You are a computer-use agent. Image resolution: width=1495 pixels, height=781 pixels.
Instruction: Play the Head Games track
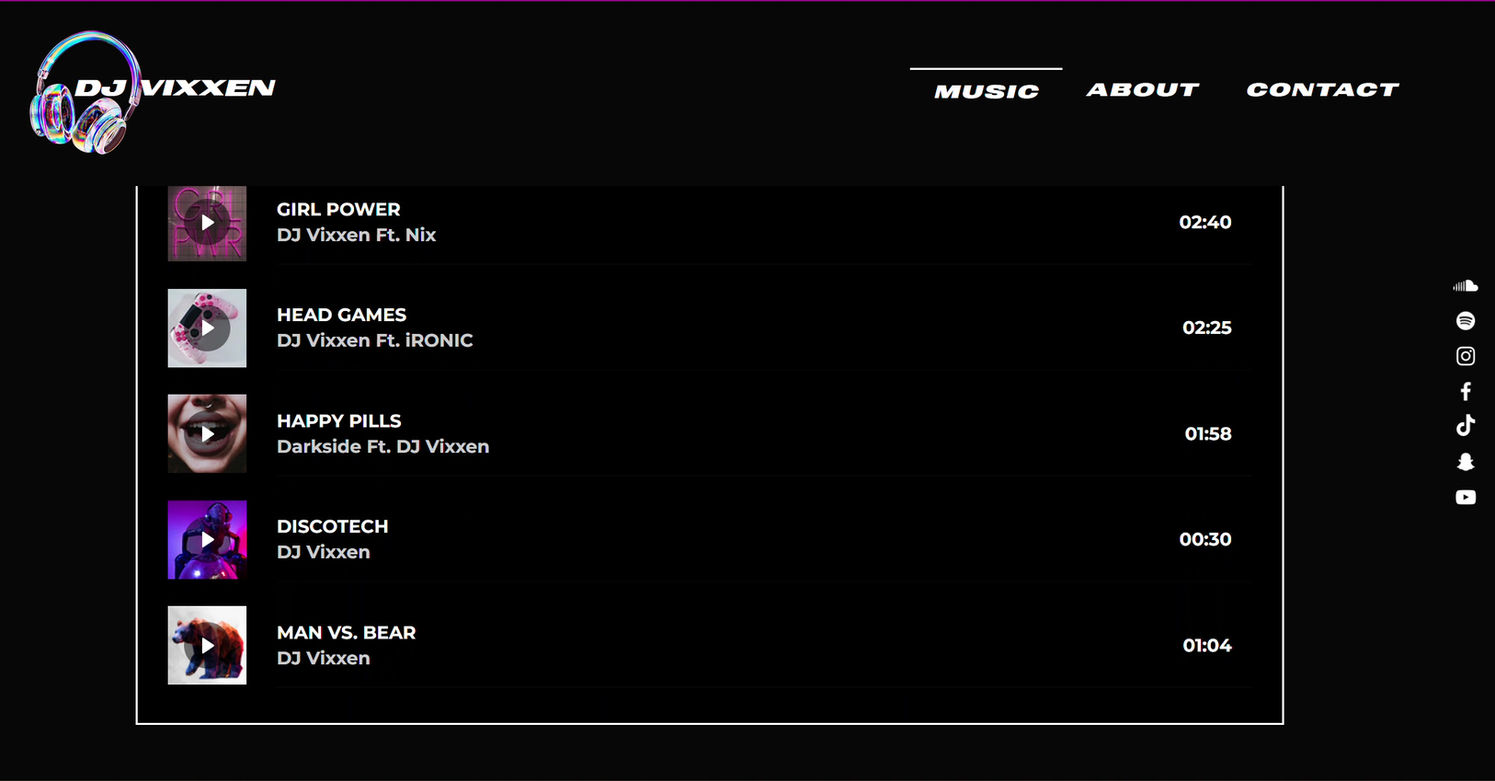(x=207, y=328)
